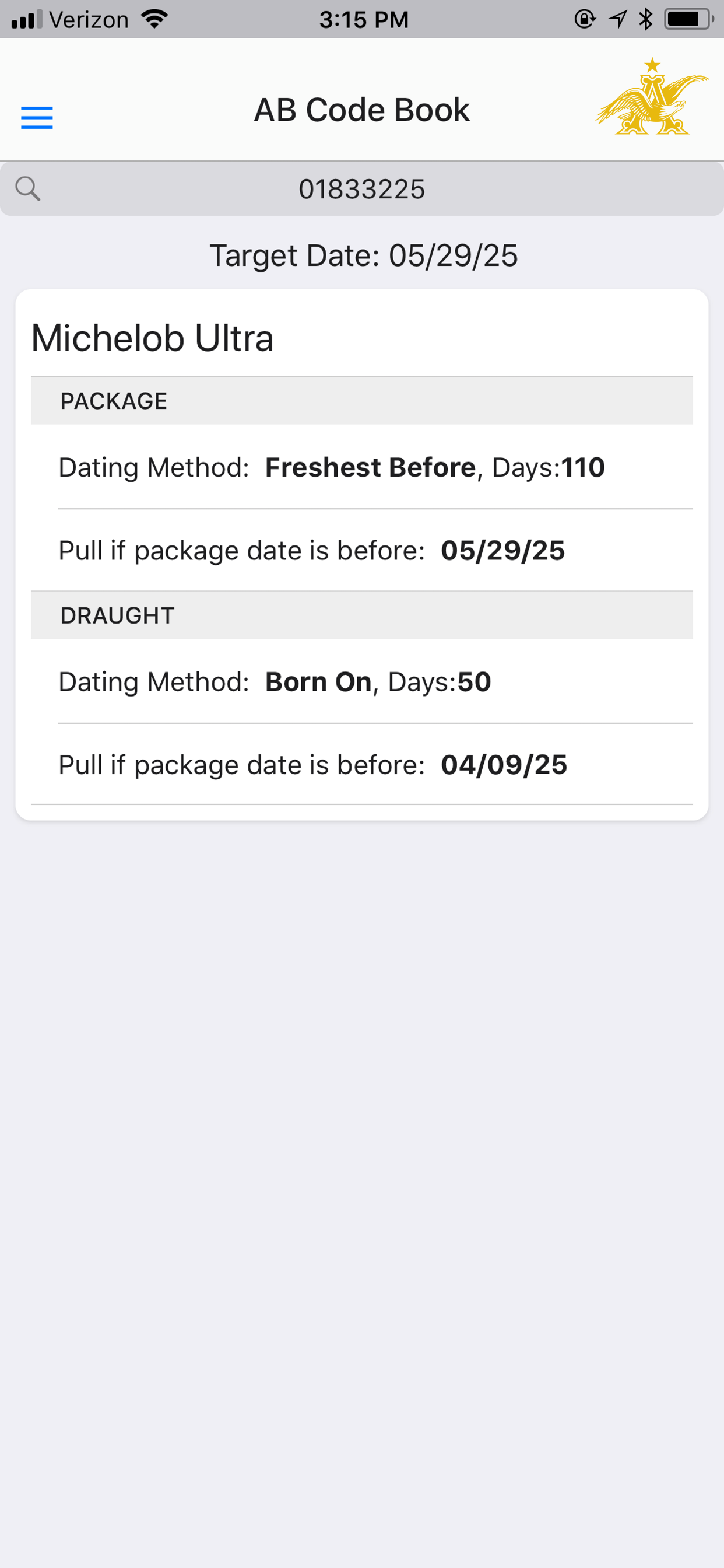Select the Target Date 05/29/25 text
The width and height of the screenshot is (724, 1568).
click(363, 256)
